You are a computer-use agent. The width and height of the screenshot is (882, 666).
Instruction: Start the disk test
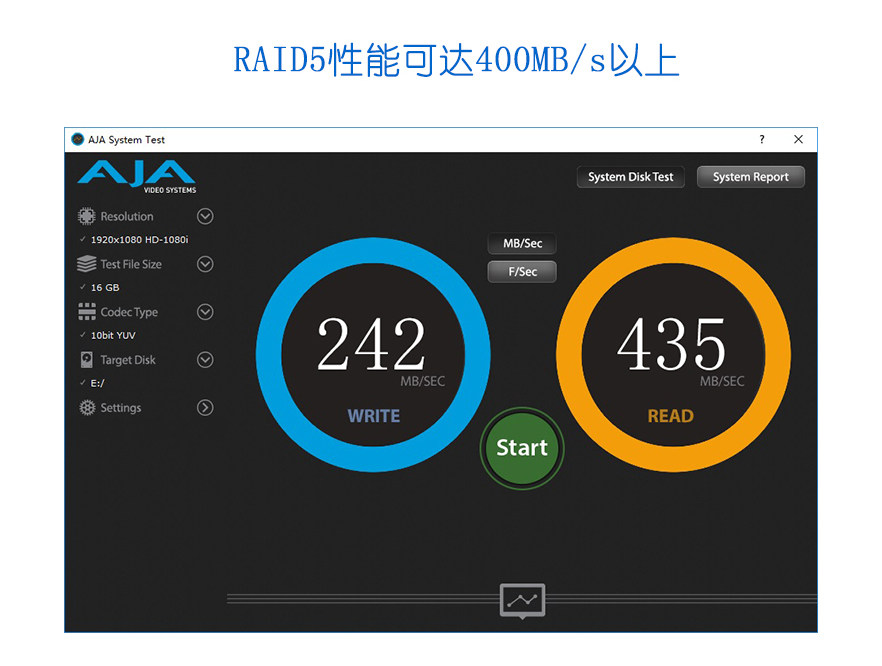[x=522, y=448]
